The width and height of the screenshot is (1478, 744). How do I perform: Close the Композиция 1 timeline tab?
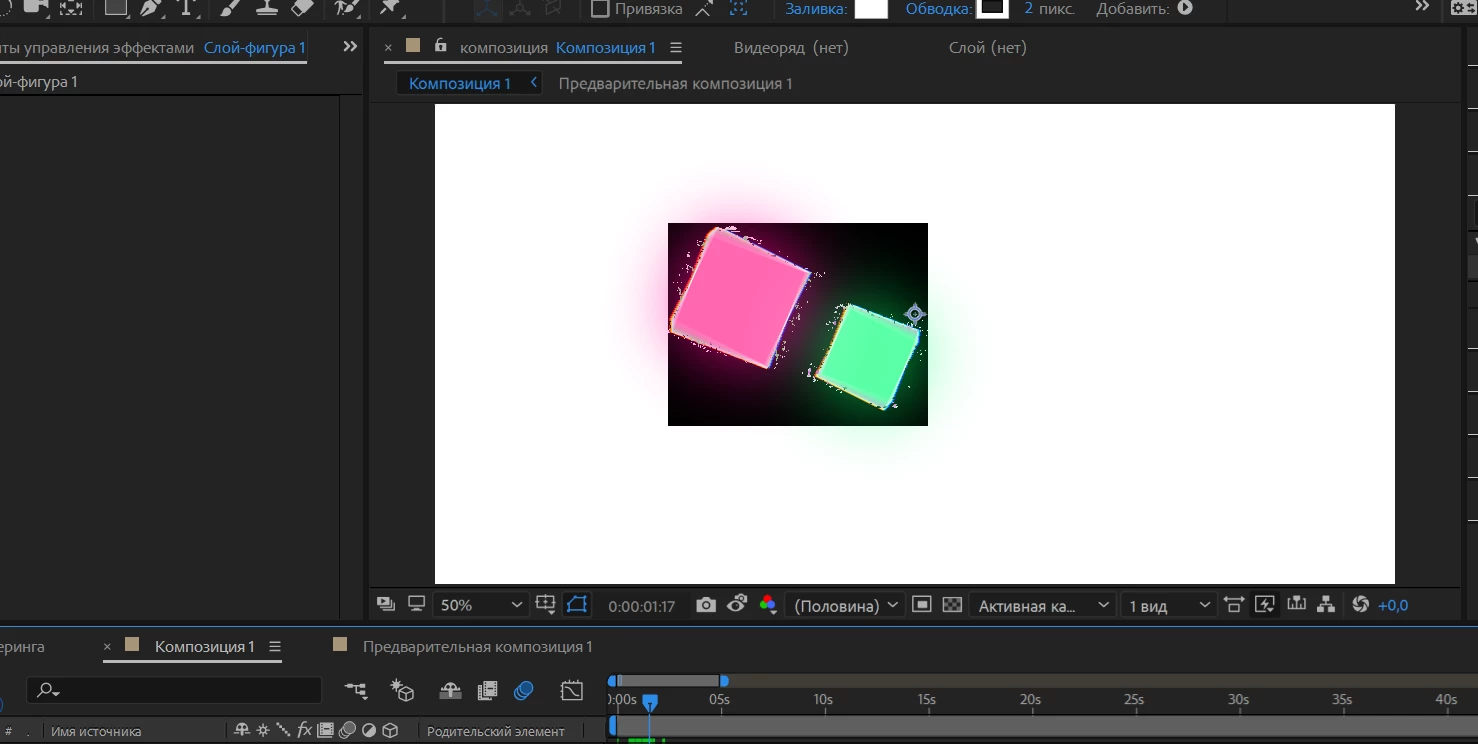tap(107, 647)
